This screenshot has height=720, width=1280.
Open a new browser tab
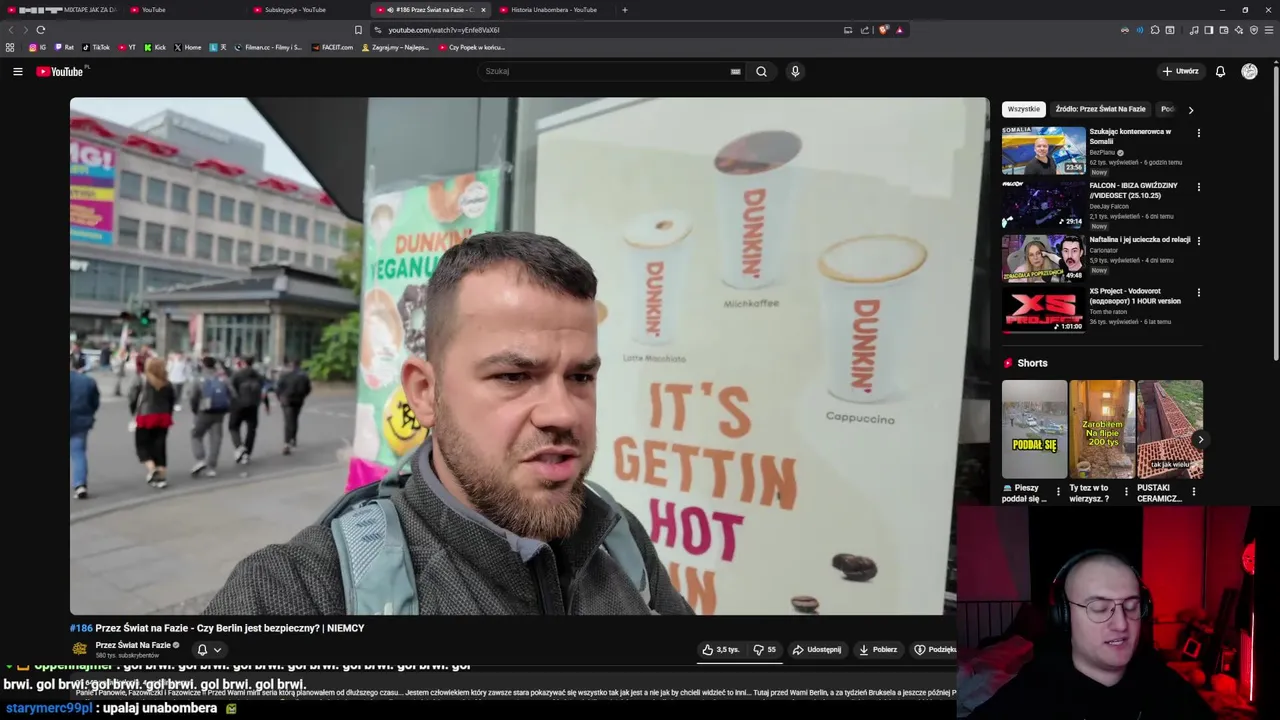625,10
